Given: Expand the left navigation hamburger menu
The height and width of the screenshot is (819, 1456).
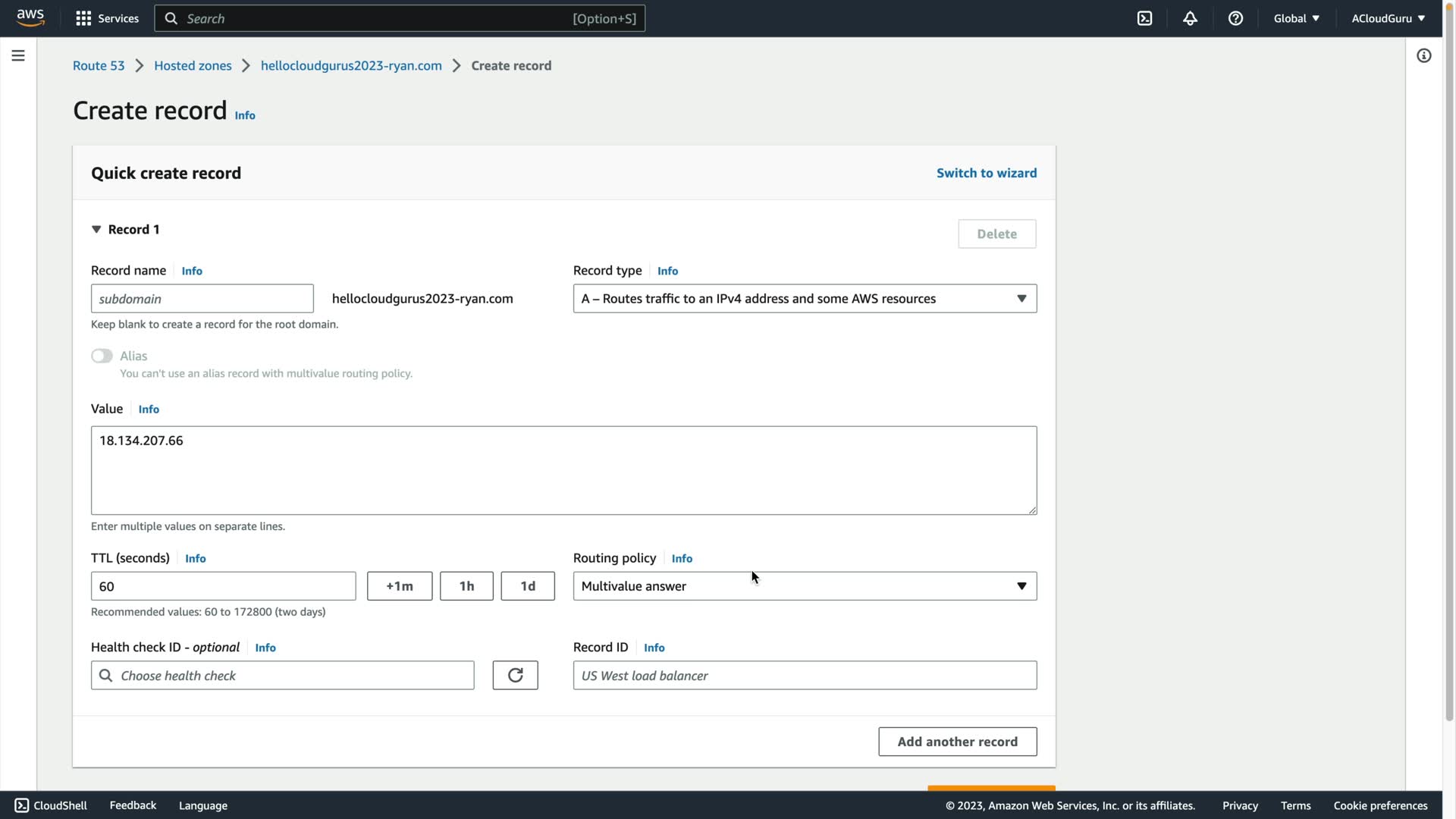Looking at the screenshot, I should click(x=18, y=55).
